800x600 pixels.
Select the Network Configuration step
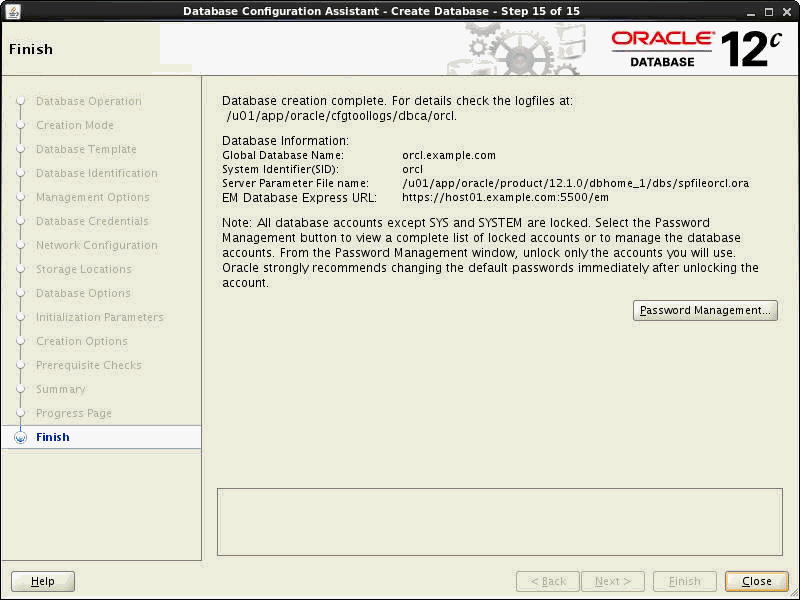[96, 245]
